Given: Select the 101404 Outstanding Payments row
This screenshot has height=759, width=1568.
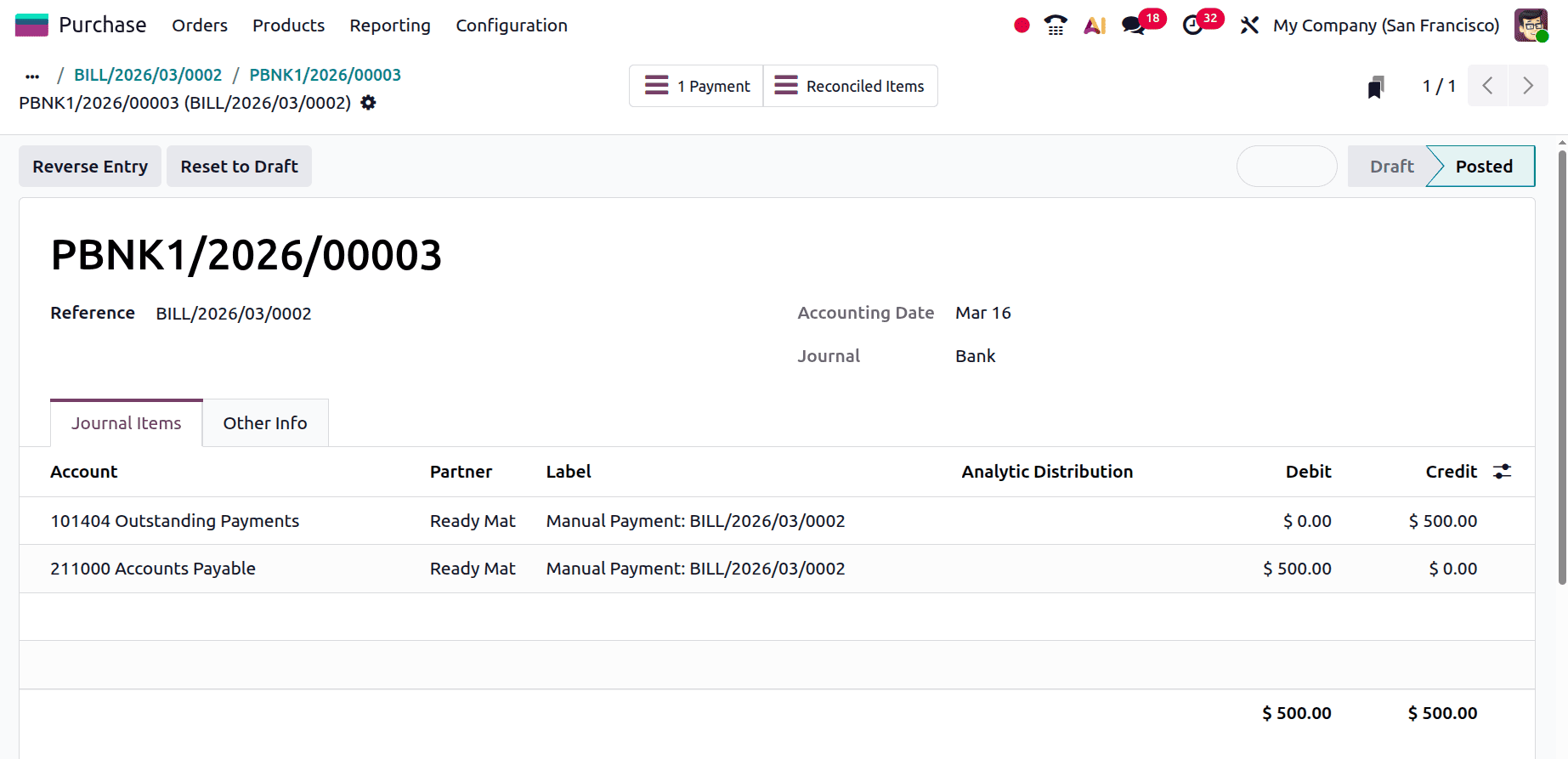Looking at the screenshot, I should pos(777,521).
